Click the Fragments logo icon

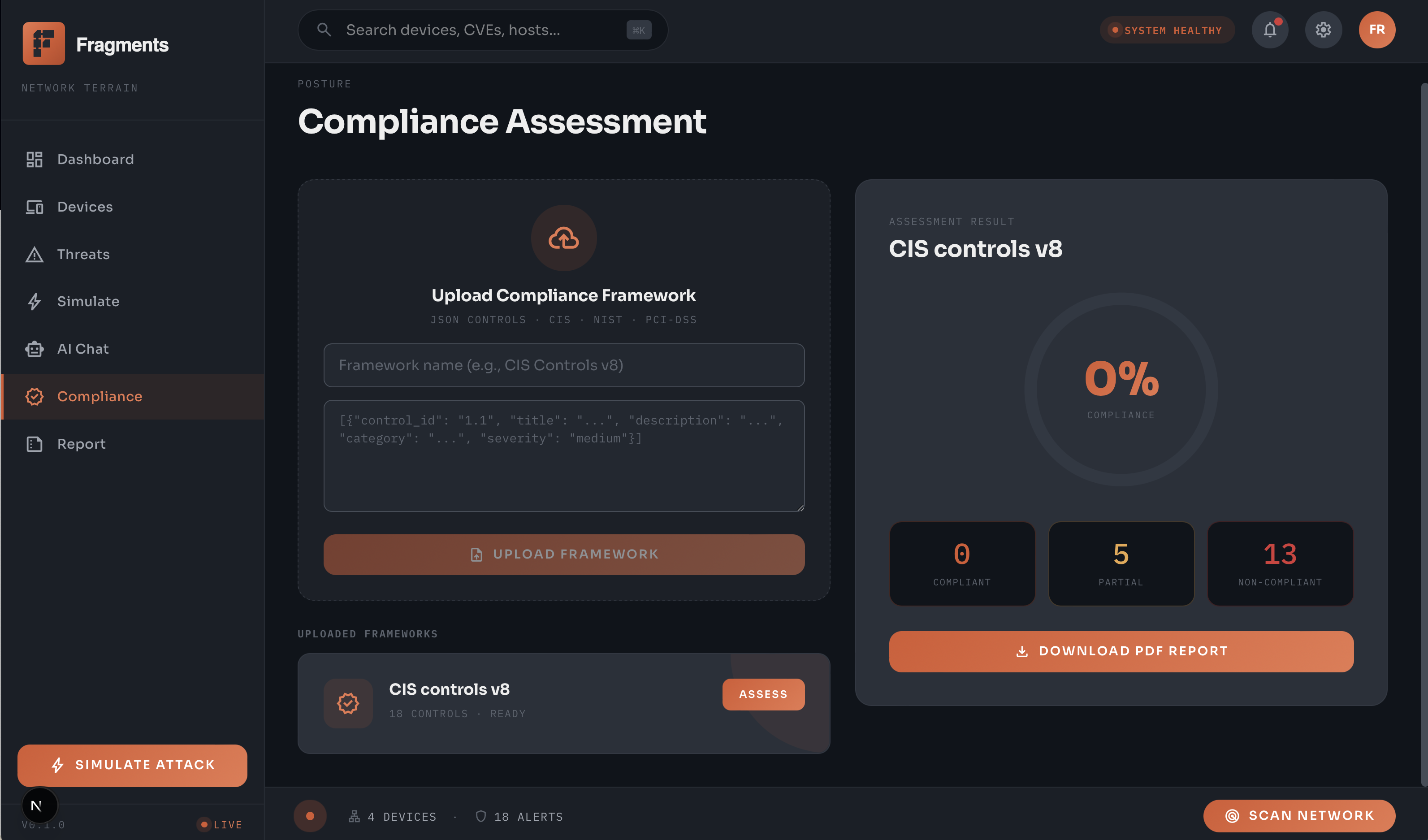[x=43, y=43]
